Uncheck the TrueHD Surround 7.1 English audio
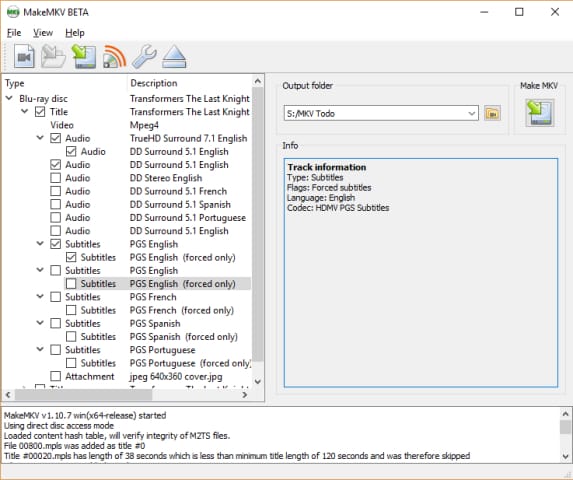Screen dimensions: 573x480 (x=56, y=138)
